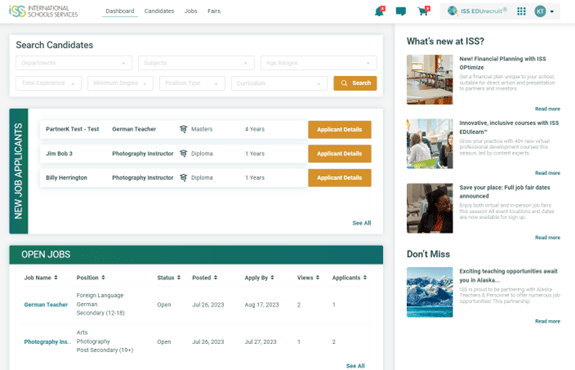
Task: Click the KT user avatar
Action: pos(540,11)
